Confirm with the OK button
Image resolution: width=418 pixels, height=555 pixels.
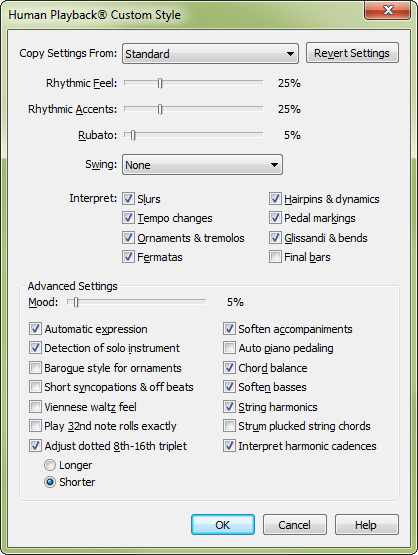223,525
